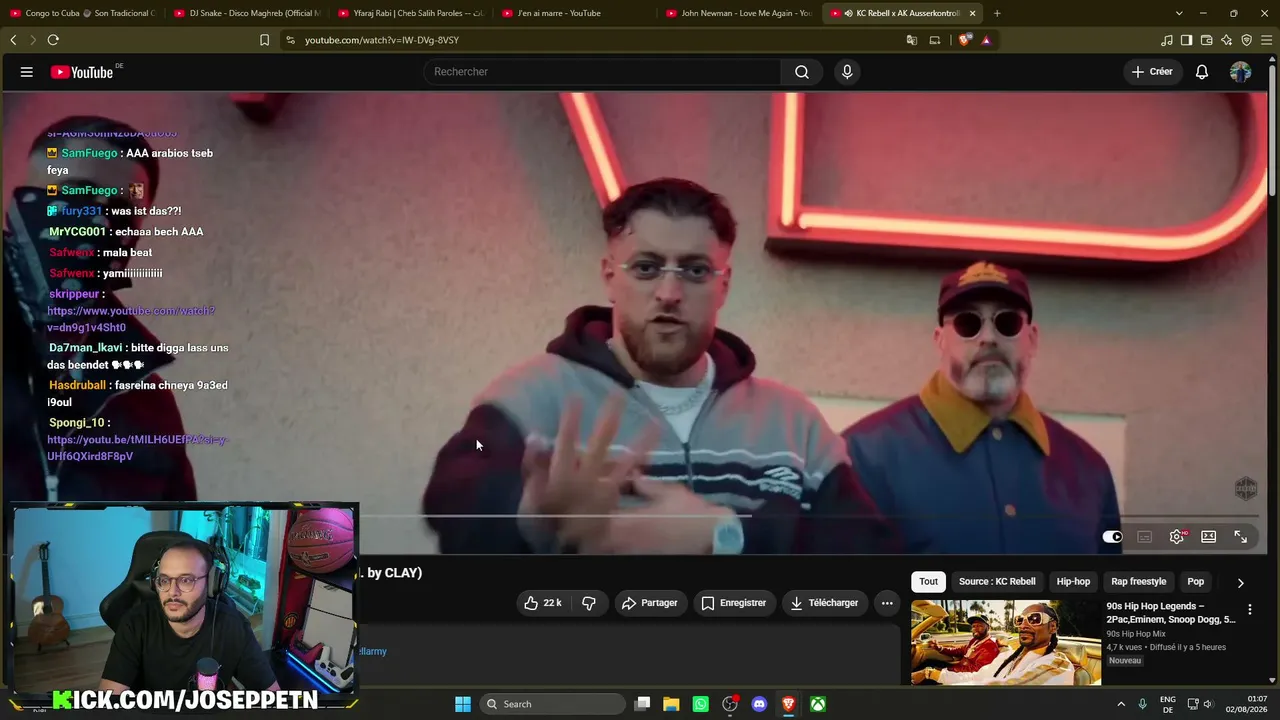
Task: Switch to the Yfaraj Rabi Cheb Salih tab
Action: [410, 13]
